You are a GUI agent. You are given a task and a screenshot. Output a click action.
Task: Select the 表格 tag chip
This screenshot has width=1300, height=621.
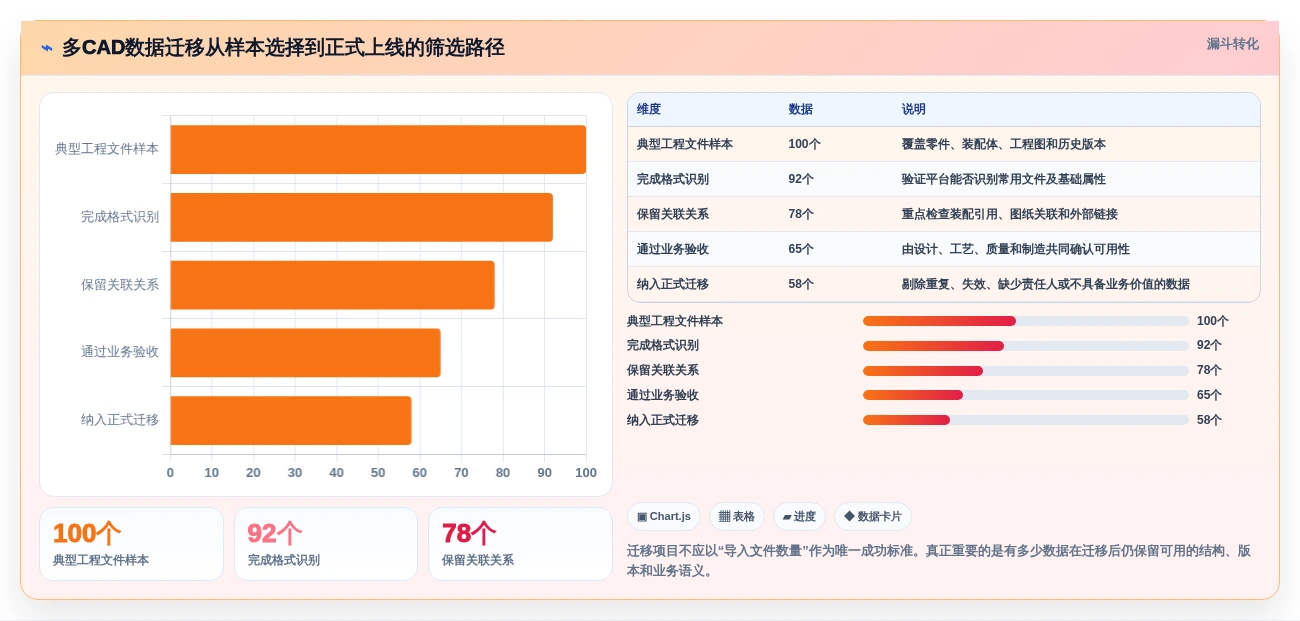tap(737, 517)
